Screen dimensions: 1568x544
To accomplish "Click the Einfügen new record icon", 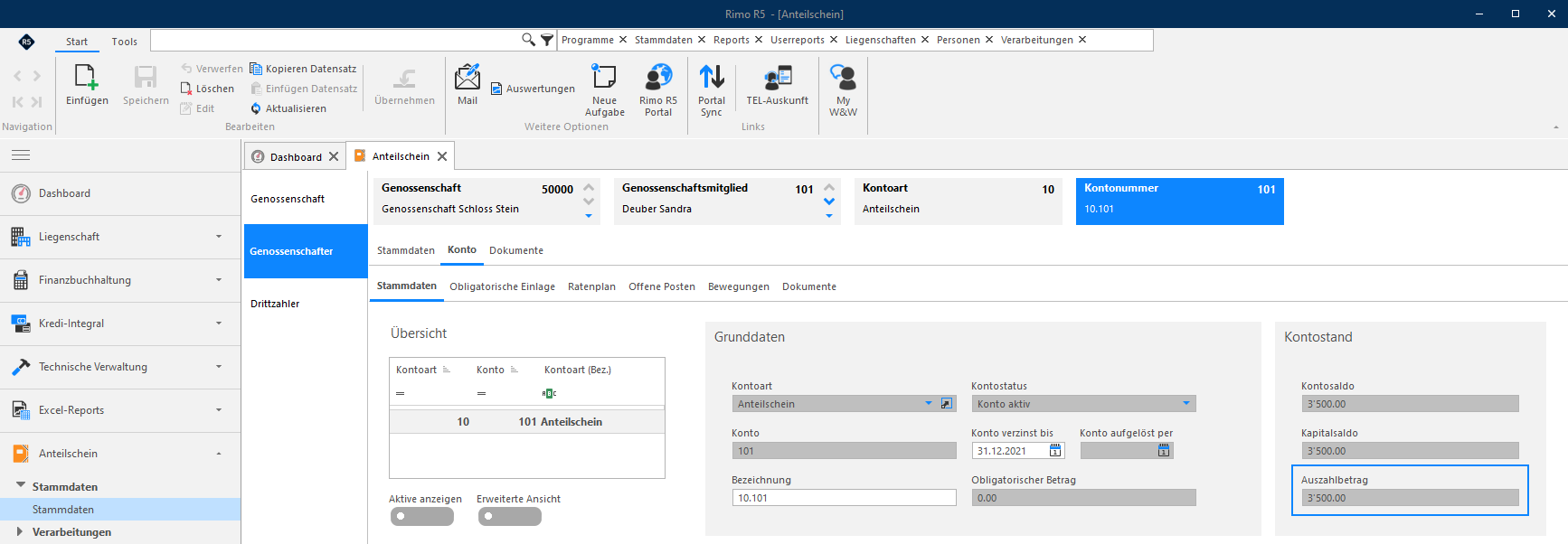I will point(87,78).
